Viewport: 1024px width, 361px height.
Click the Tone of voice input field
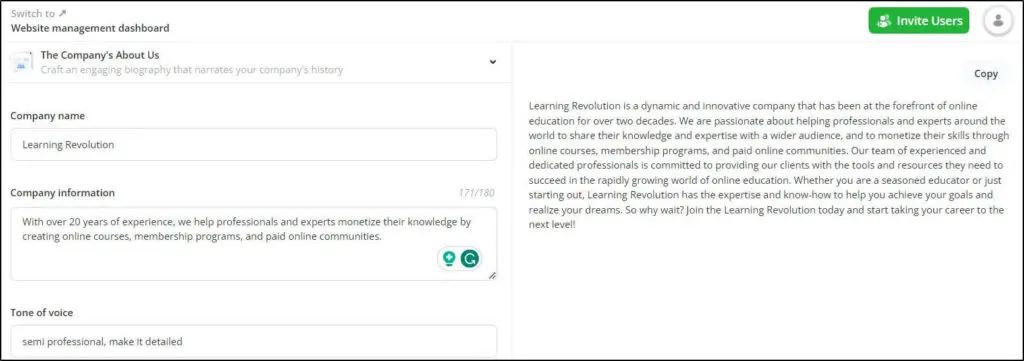click(253, 341)
